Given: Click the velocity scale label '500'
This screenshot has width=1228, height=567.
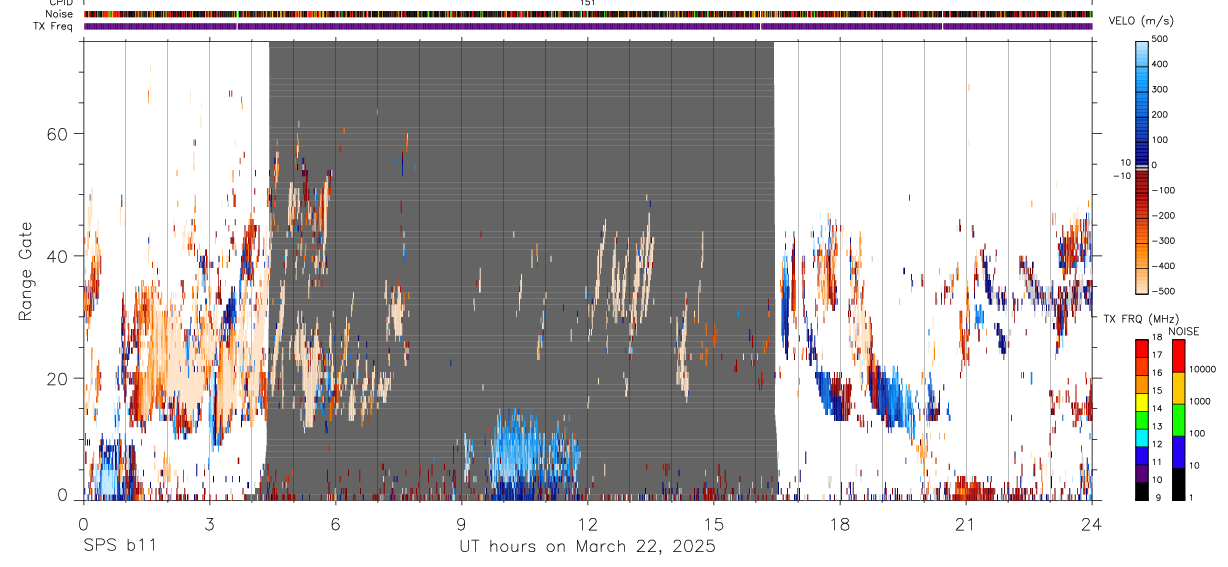Looking at the screenshot, I should click(x=1159, y=39).
